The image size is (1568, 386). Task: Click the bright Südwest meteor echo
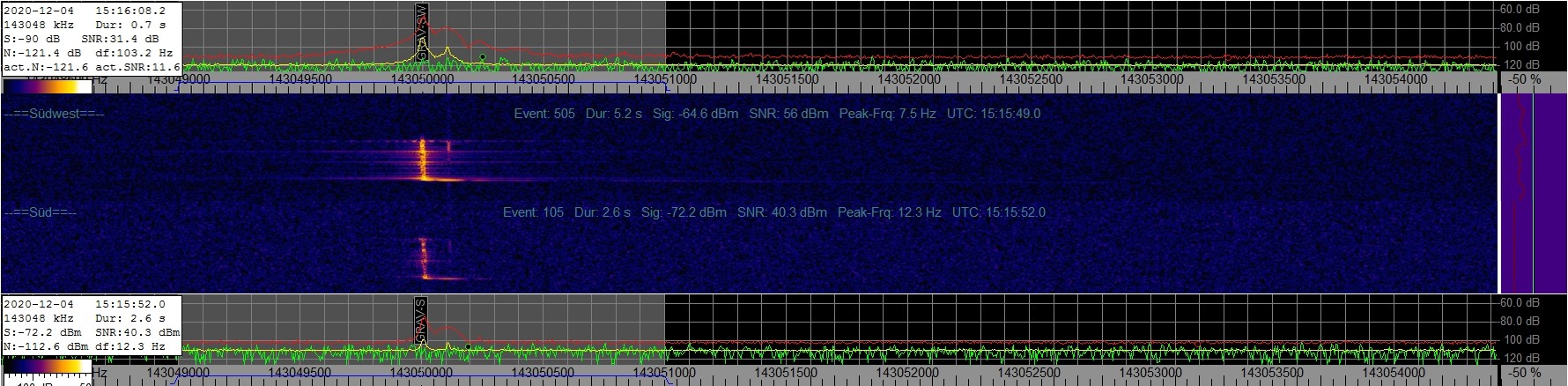point(423,160)
